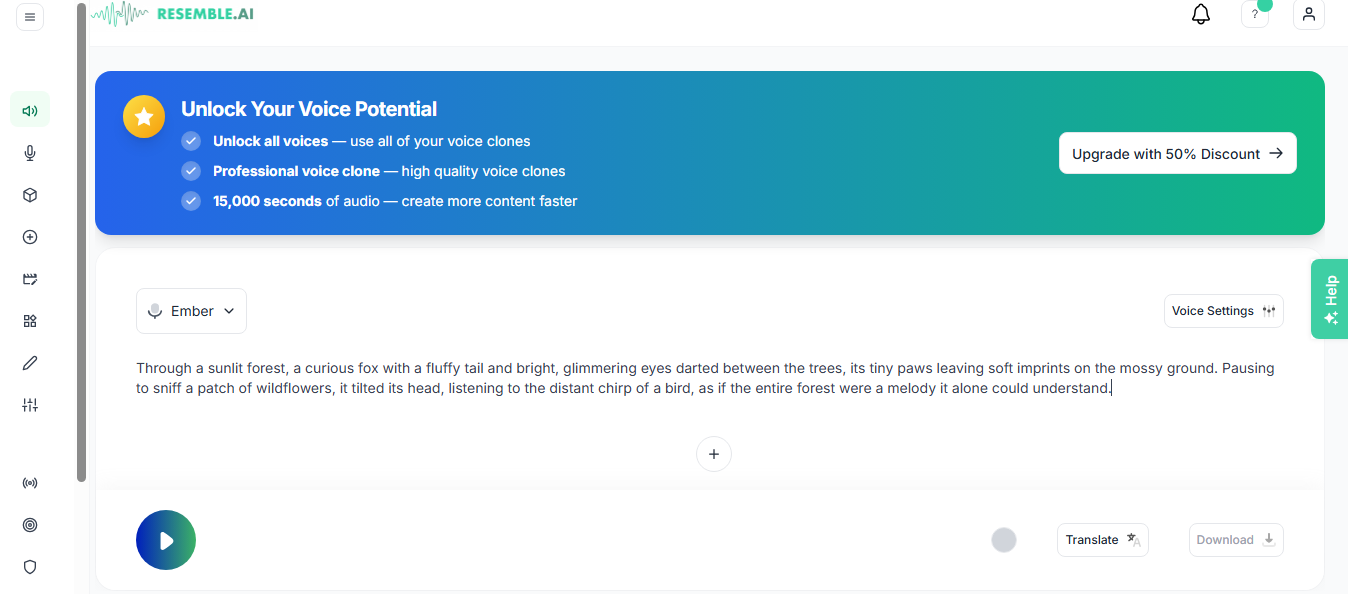The height and width of the screenshot is (594, 1348).
Task: Open the shield icon in sidebar
Action: click(30, 567)
